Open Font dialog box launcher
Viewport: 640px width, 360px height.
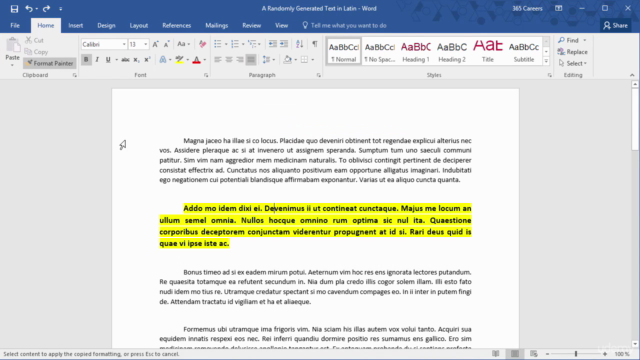click(x=206, y=75)
